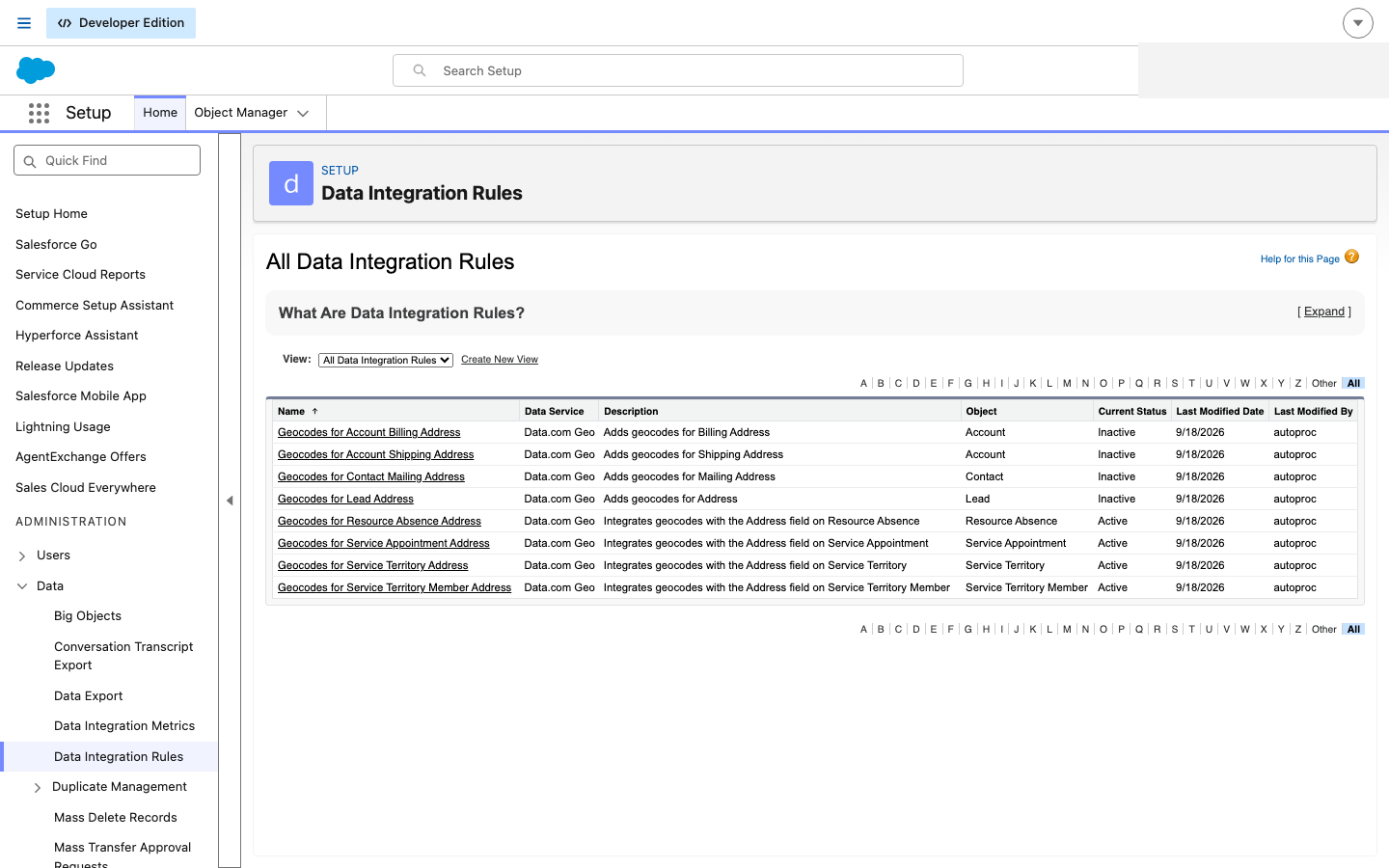Click the Help for this Page link
Image resolution: width=1389 pixels, height=868 pixels.
(1299, 258)
